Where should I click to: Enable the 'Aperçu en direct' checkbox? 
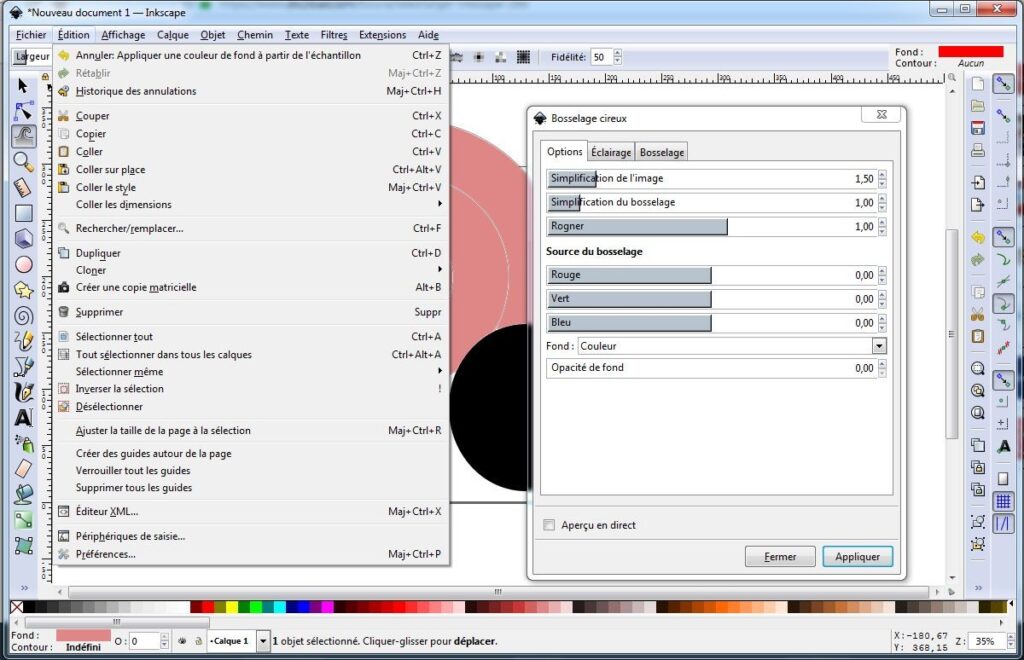[549, 524]
